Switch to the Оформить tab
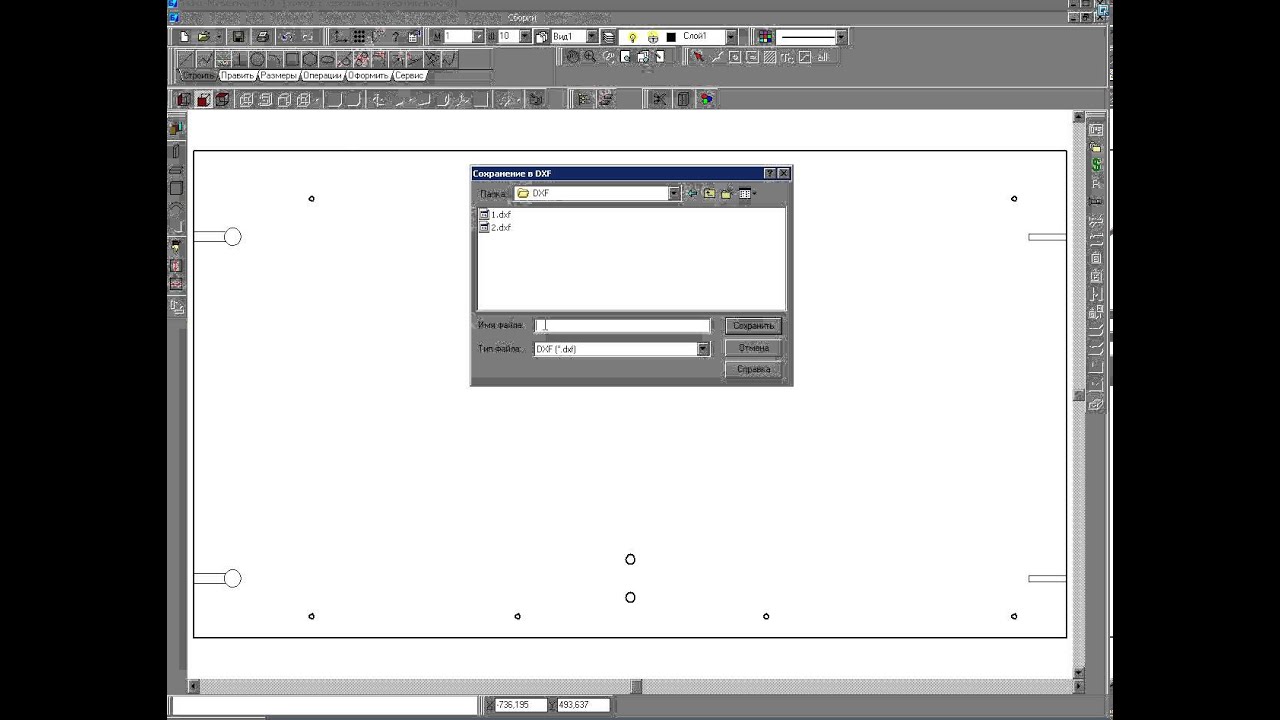 click(x=368, y=76)
